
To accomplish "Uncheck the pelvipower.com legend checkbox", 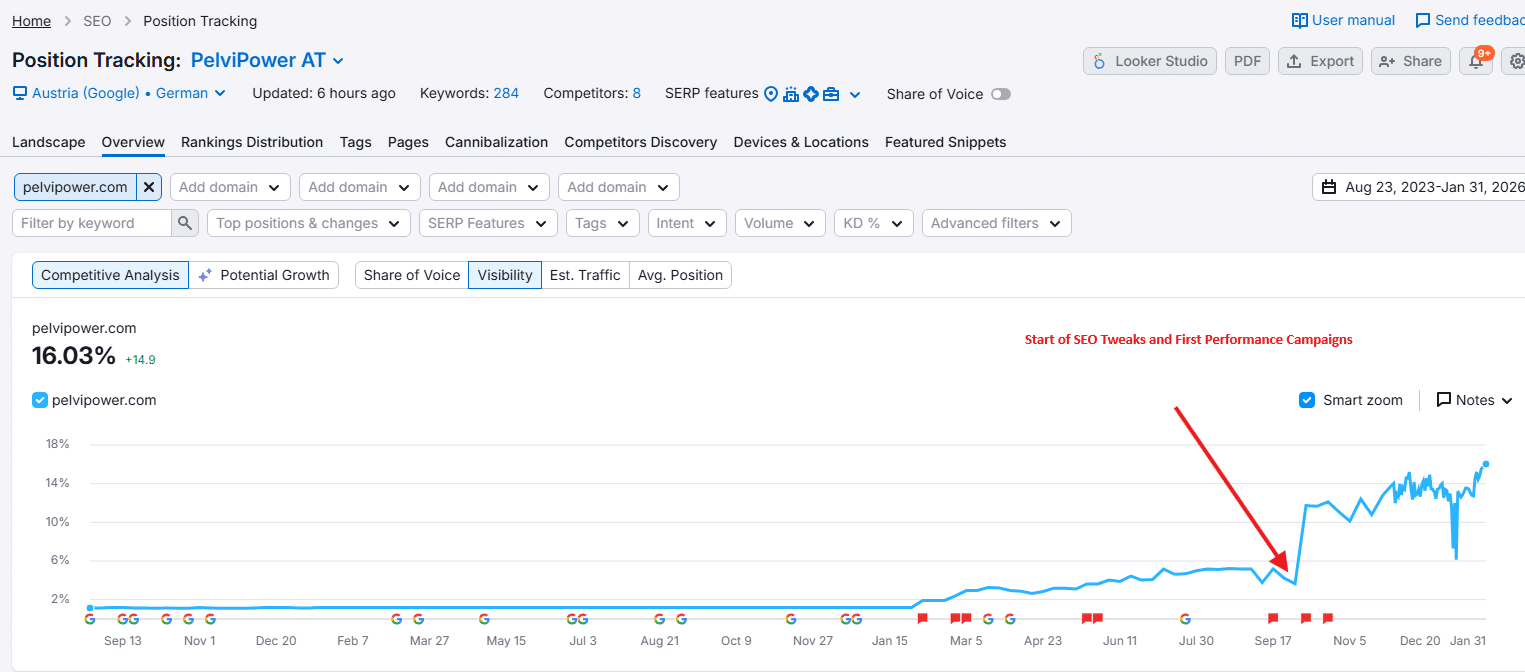I will (40, 400).
